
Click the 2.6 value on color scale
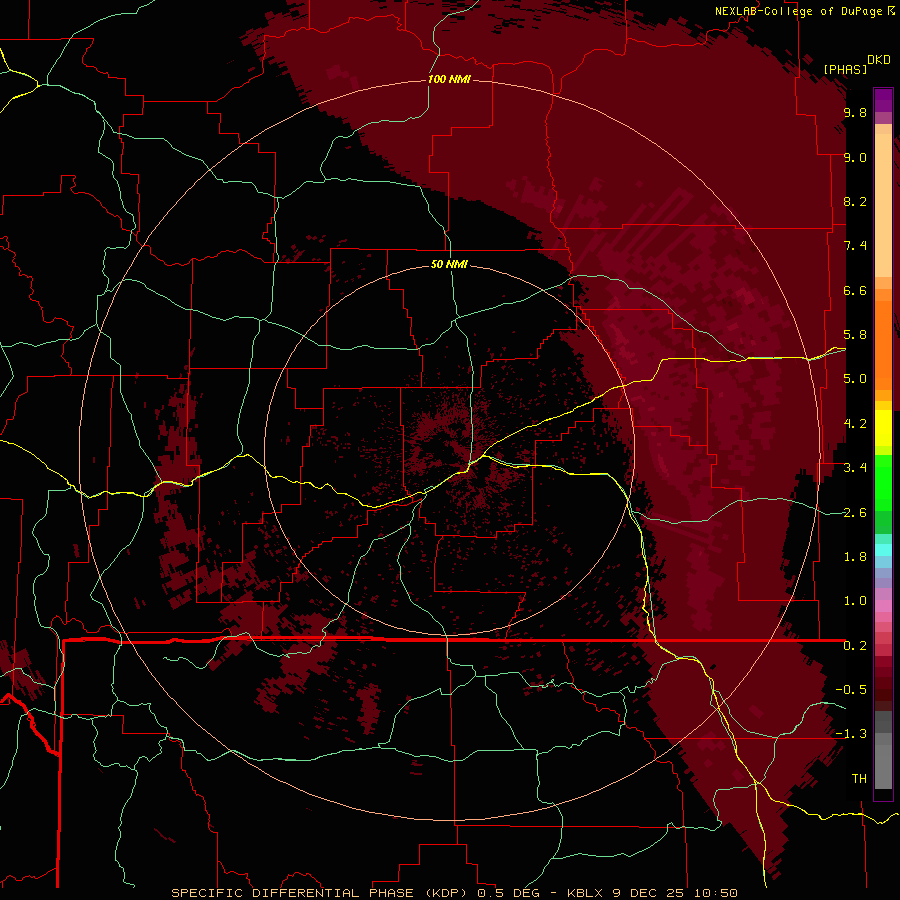tap(855, 513)
